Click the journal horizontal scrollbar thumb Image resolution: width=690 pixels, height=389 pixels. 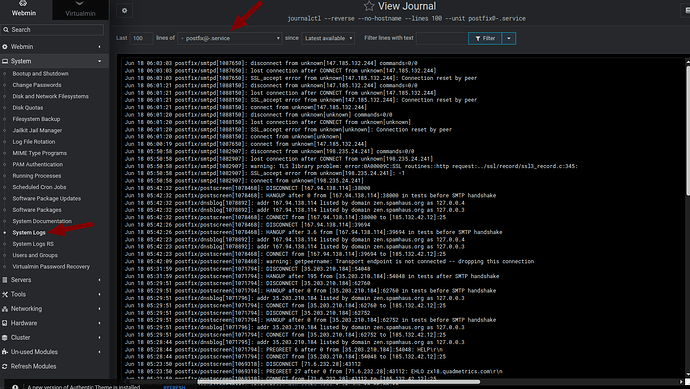(x=339, y=382)
